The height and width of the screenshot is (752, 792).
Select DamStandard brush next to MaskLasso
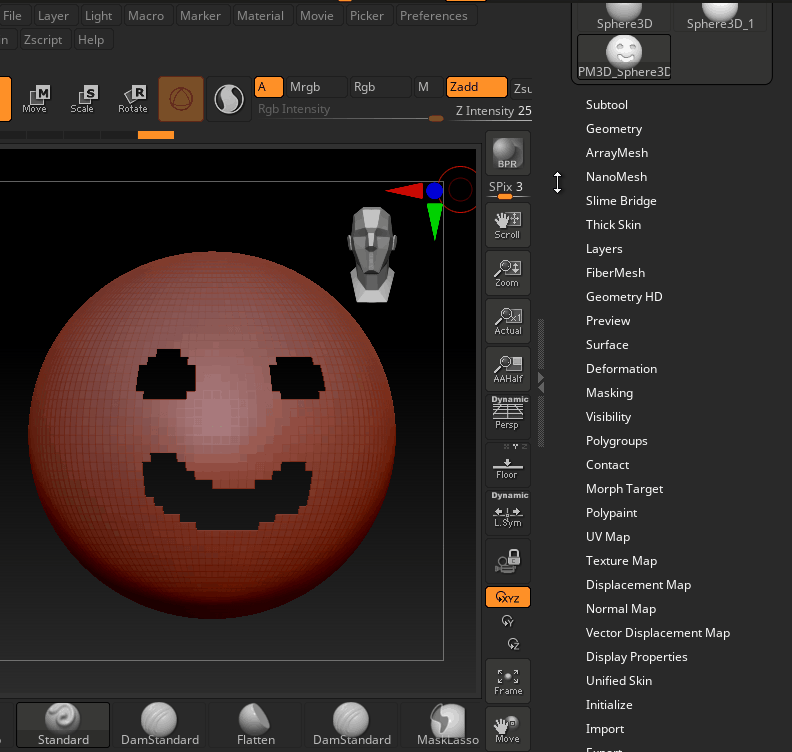click(x=352, y=725)
